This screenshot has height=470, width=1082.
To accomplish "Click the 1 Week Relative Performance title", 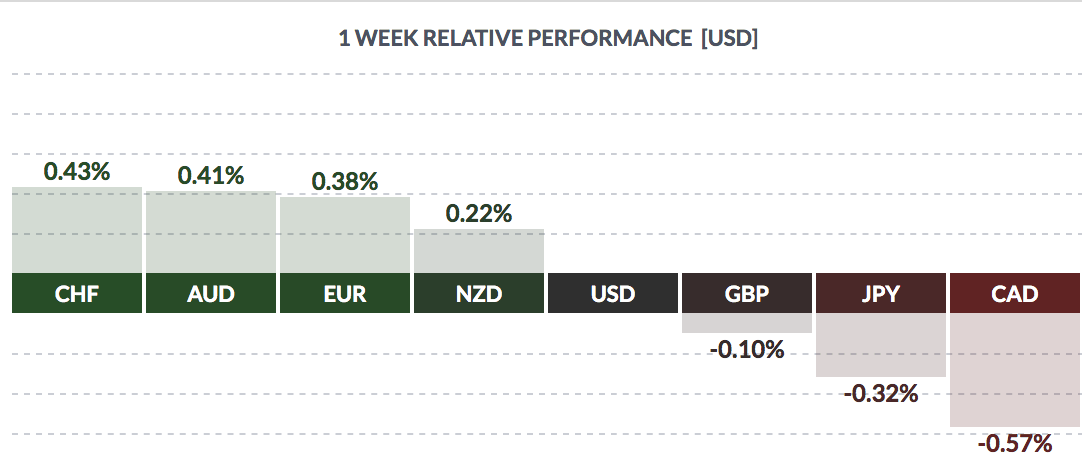I will coord(549,39).
